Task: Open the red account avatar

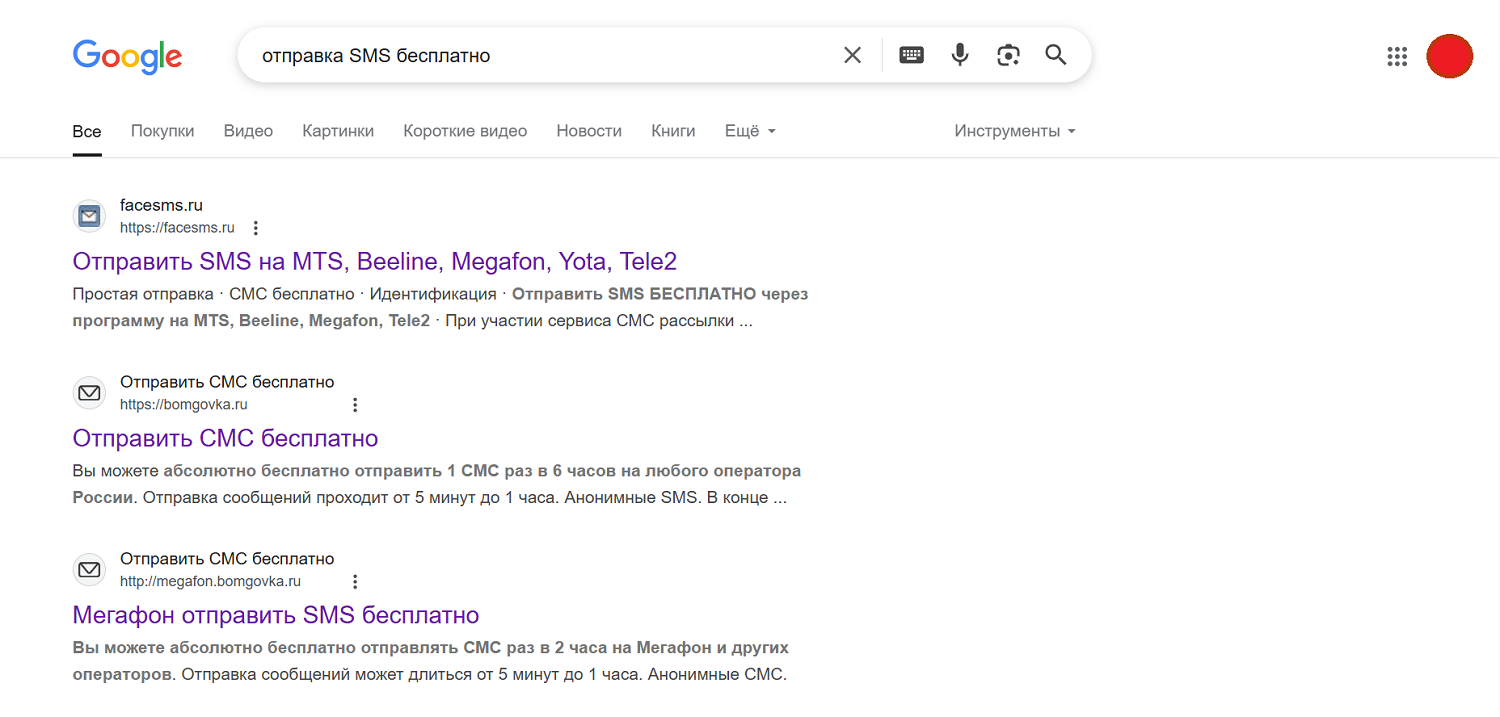Action: [1449, 56]
